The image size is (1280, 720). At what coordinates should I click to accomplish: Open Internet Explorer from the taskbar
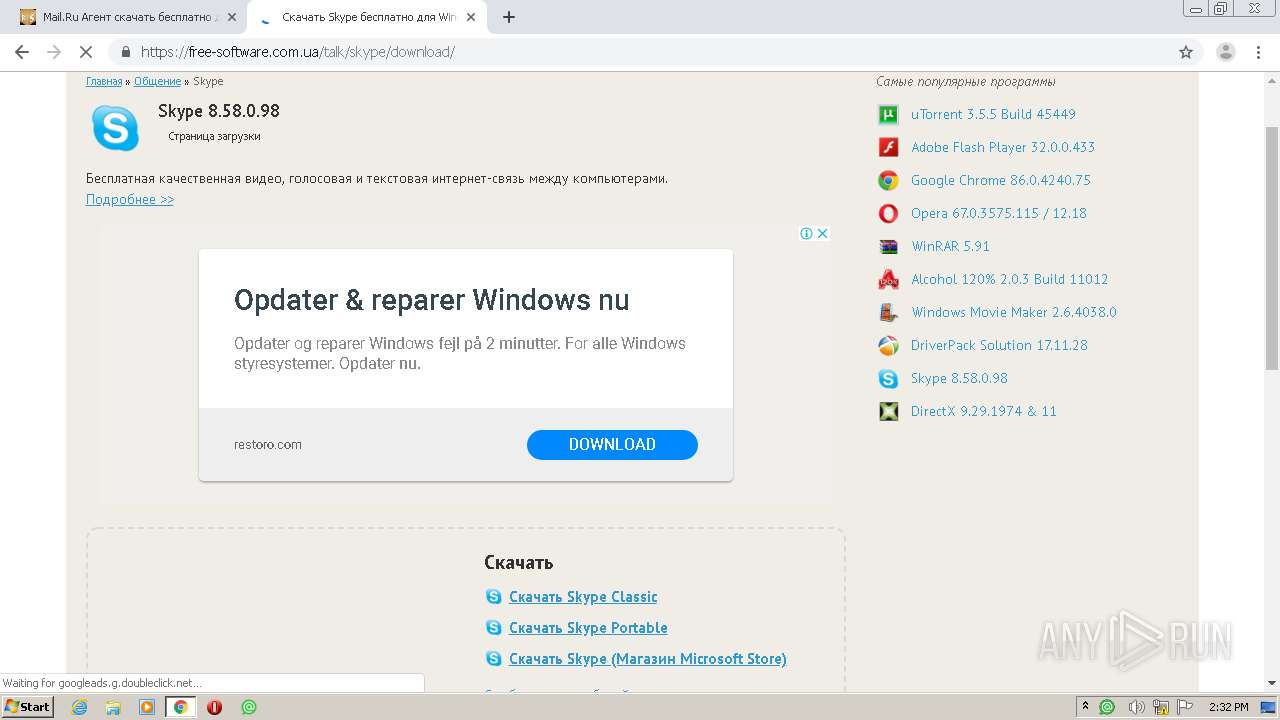pos(80,707)
